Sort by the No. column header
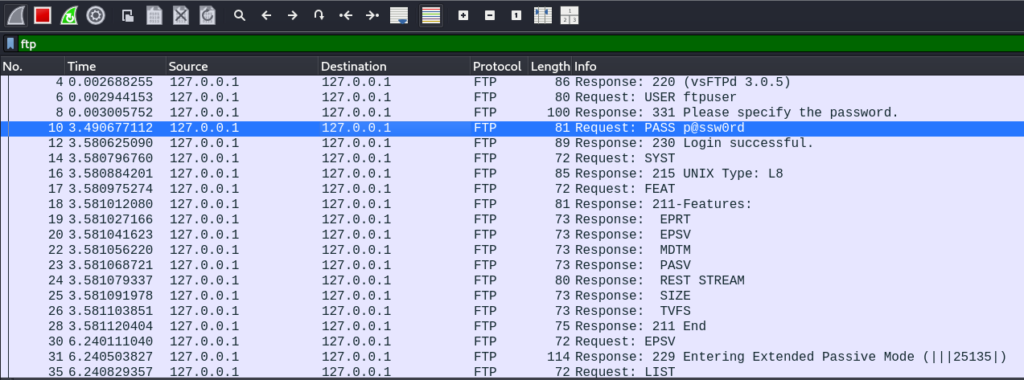Screen dimensions: 1024x380 (x=33, y=66)
